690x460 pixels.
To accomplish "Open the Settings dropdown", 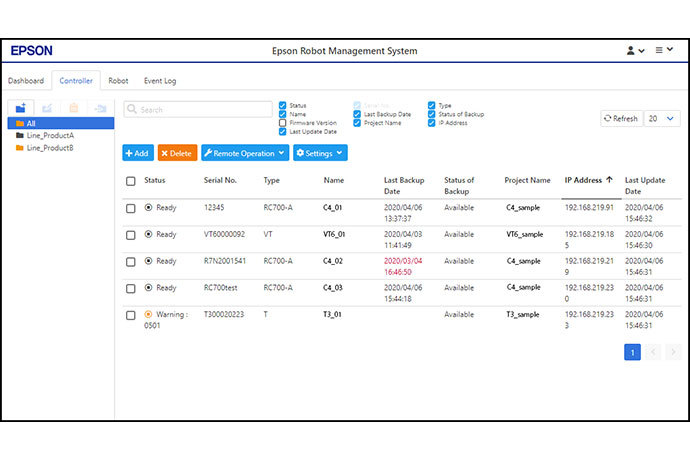I will (x=320, y=153).
